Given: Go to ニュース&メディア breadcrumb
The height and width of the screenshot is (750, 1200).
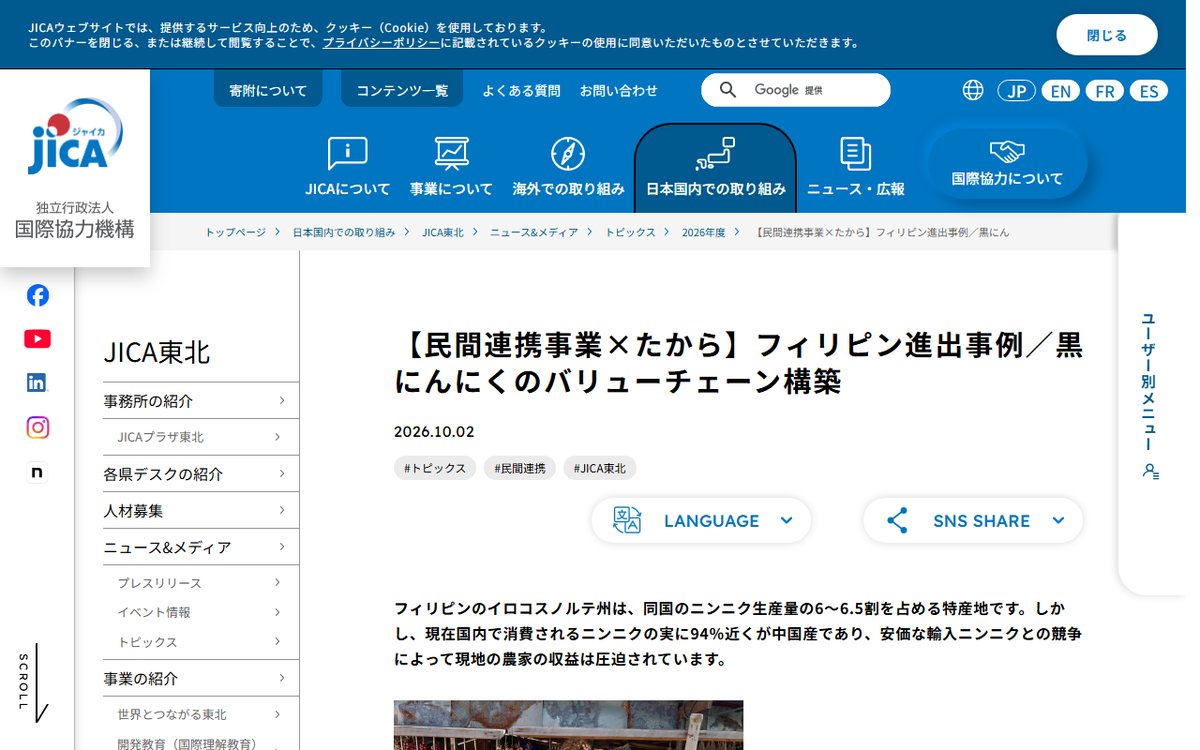Looking at the screenshot, I should click(534, 232).
